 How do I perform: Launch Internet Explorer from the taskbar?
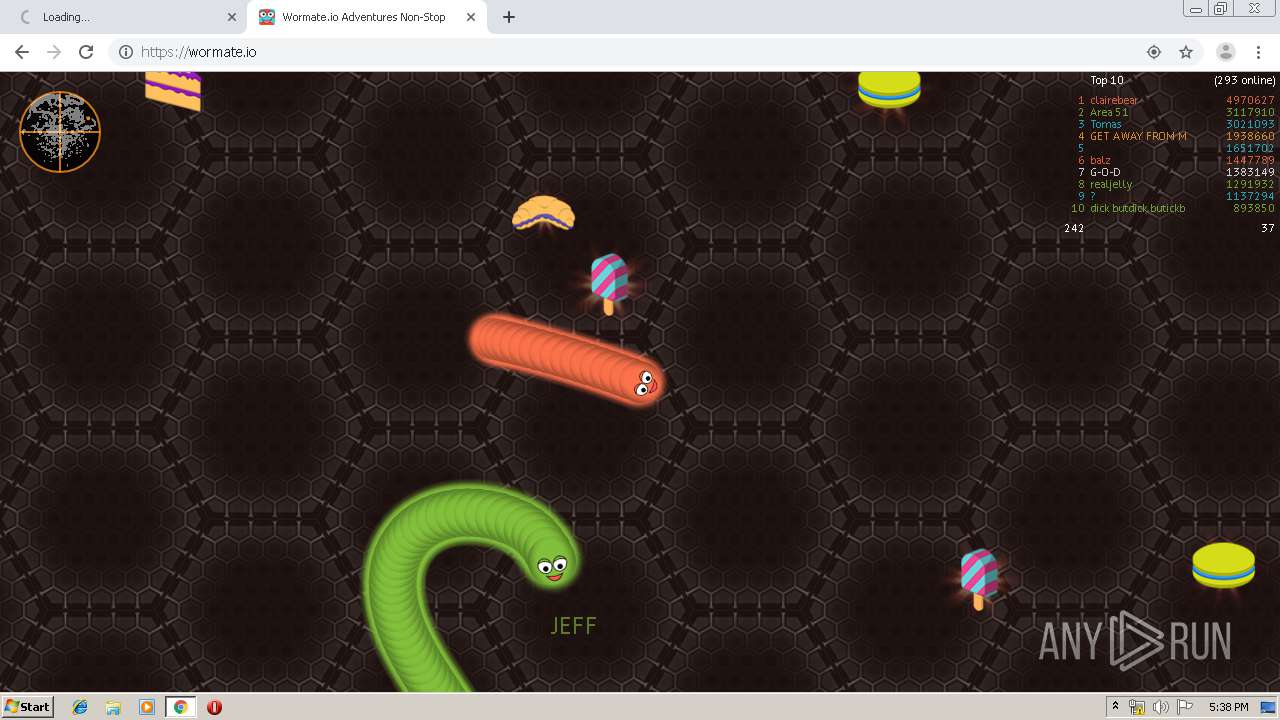(x=80, y=707)
